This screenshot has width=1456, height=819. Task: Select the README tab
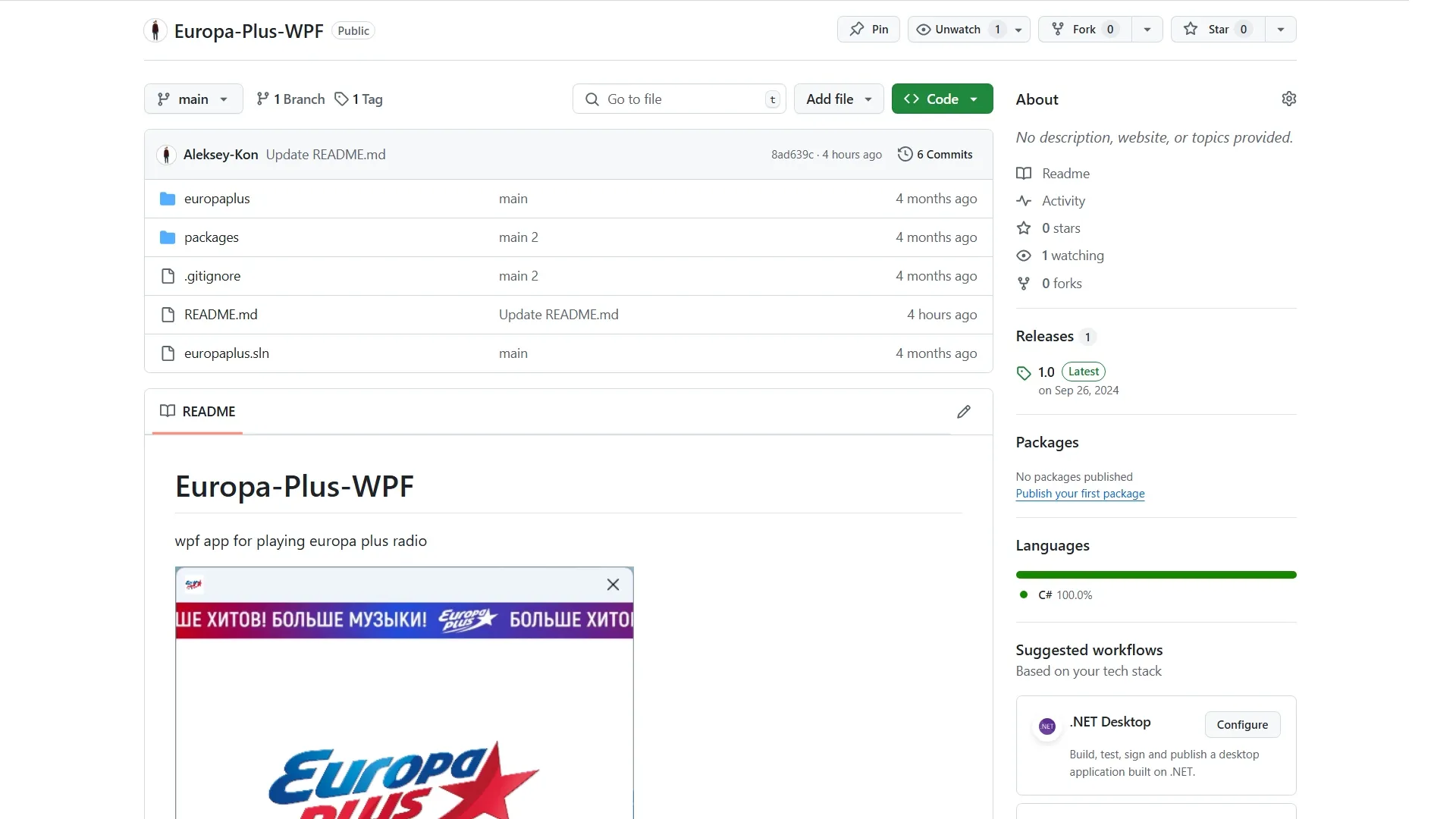pos(198,412)
